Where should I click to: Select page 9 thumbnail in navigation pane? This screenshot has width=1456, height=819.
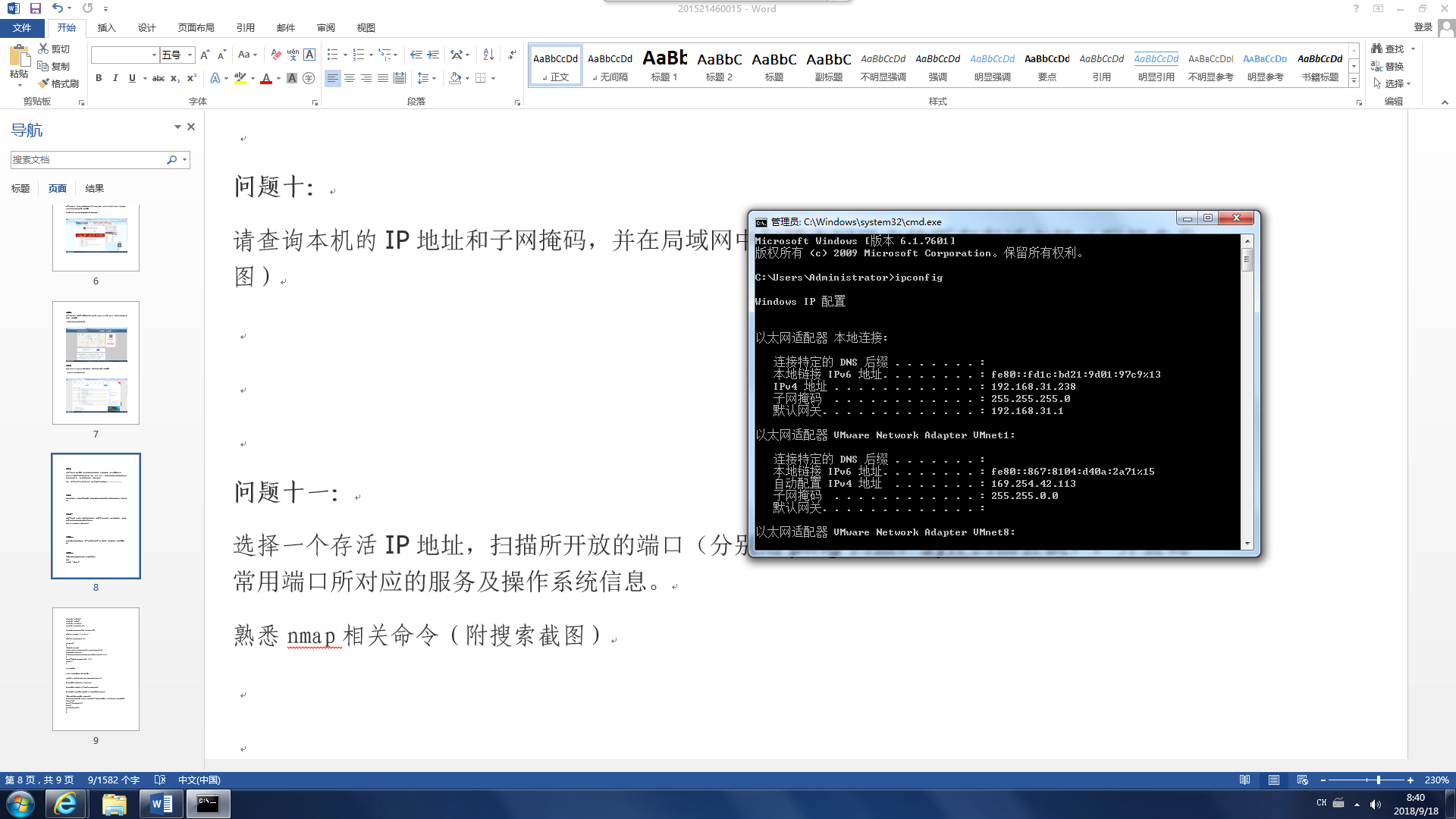tap(96, 669)
